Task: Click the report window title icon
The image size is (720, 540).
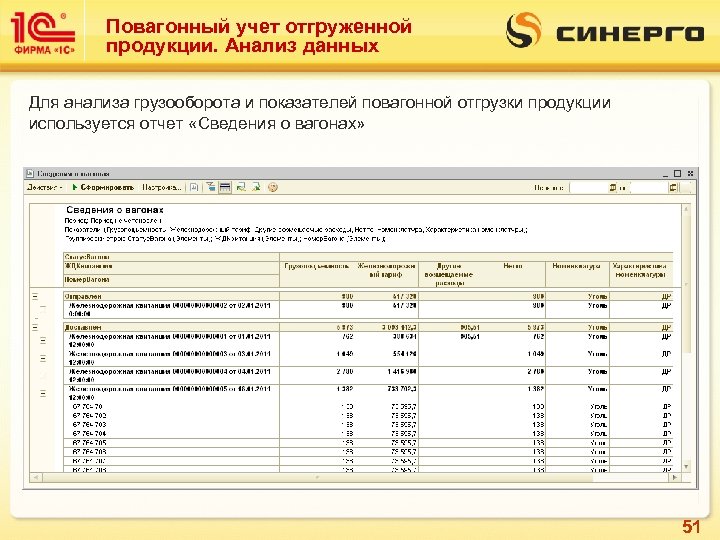Action: coord(30,174)
